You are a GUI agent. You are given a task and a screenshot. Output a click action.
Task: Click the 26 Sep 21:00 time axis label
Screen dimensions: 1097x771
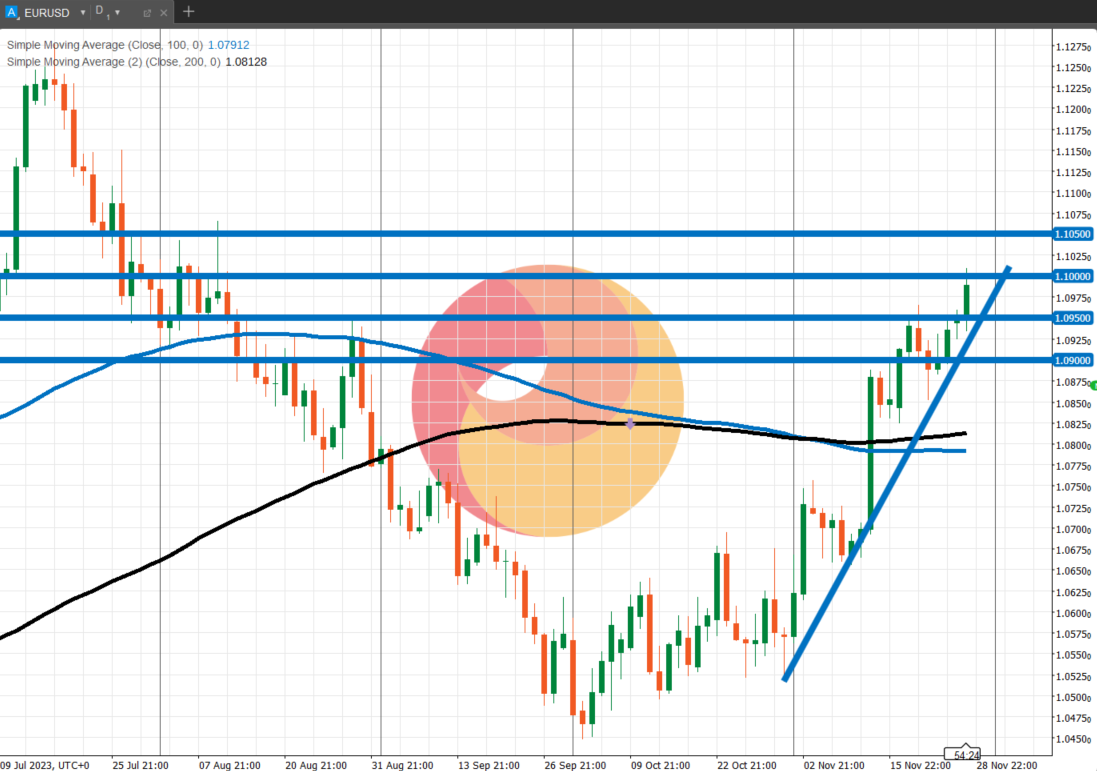(x=575, y=765)
